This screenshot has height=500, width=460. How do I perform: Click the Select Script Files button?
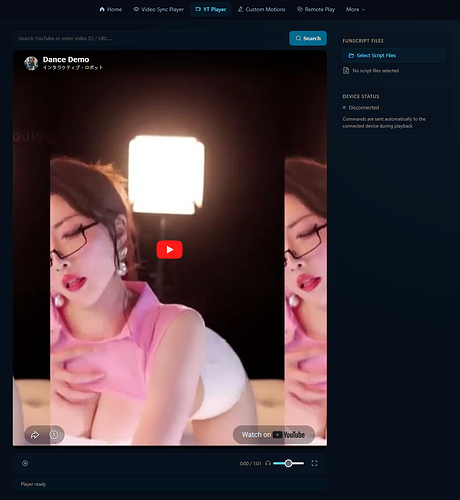point(394,55)
